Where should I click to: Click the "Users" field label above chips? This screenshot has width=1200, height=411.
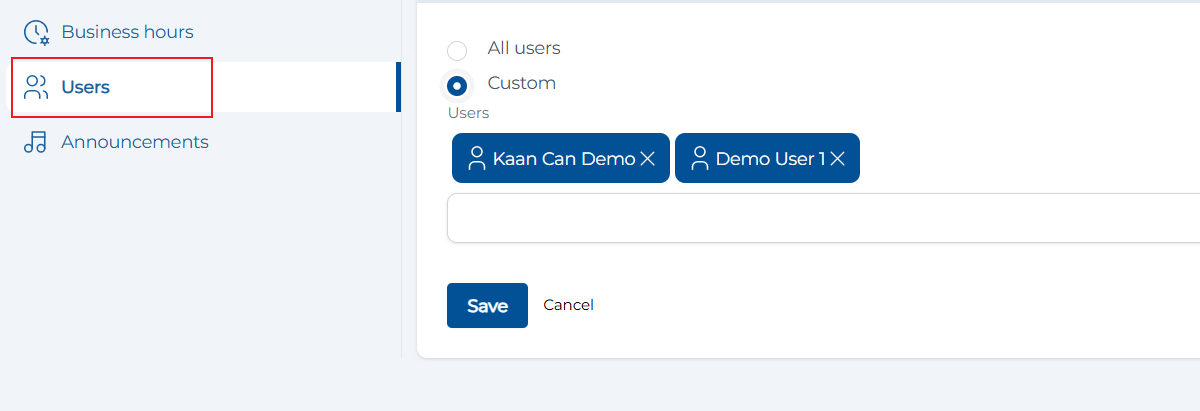[468, 113]
